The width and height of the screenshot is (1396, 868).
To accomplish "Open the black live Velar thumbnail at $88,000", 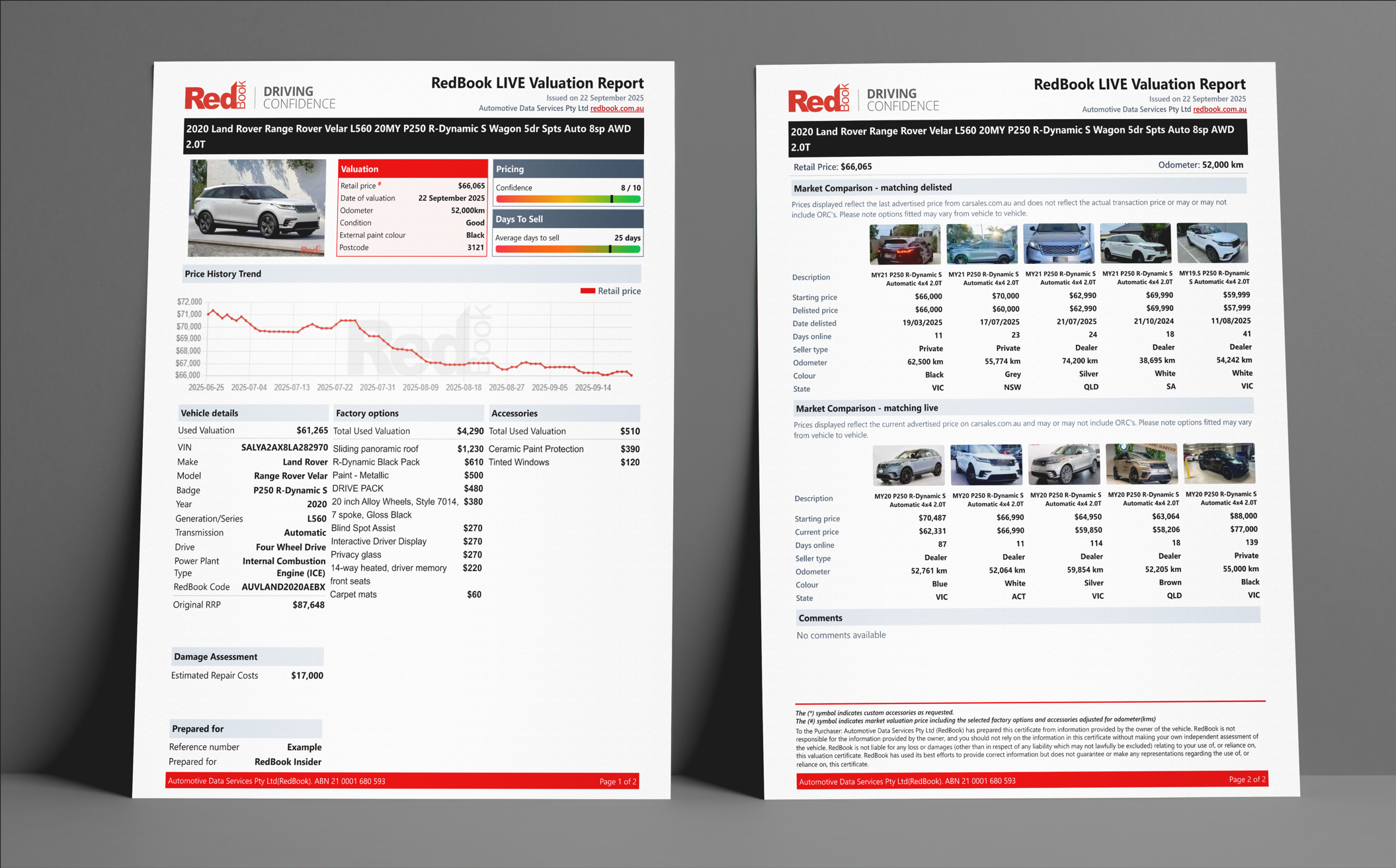I will click(1219, 463).
